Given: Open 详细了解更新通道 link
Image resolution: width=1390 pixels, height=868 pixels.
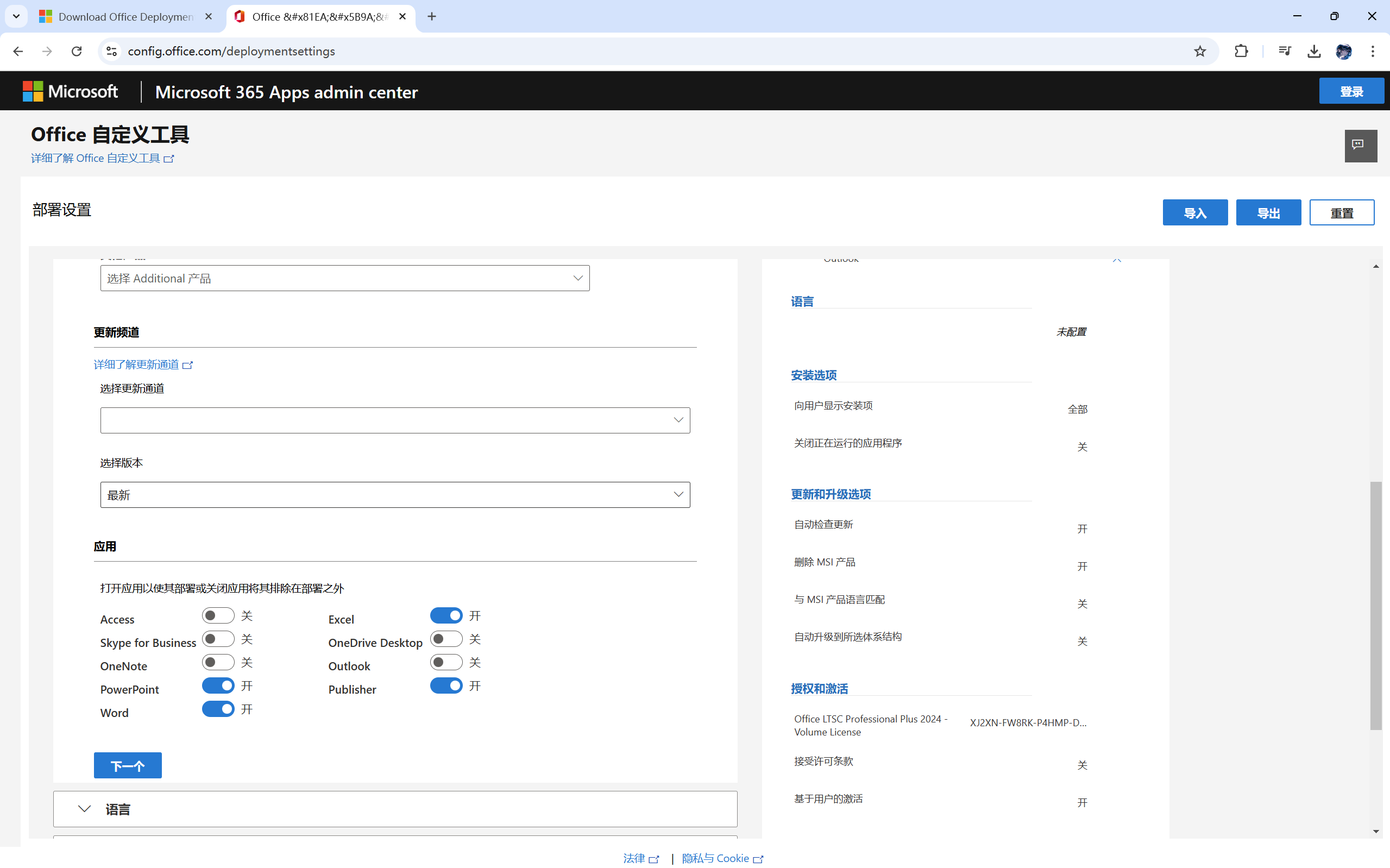Looking at the screenshot, I should tap(143, 364).
